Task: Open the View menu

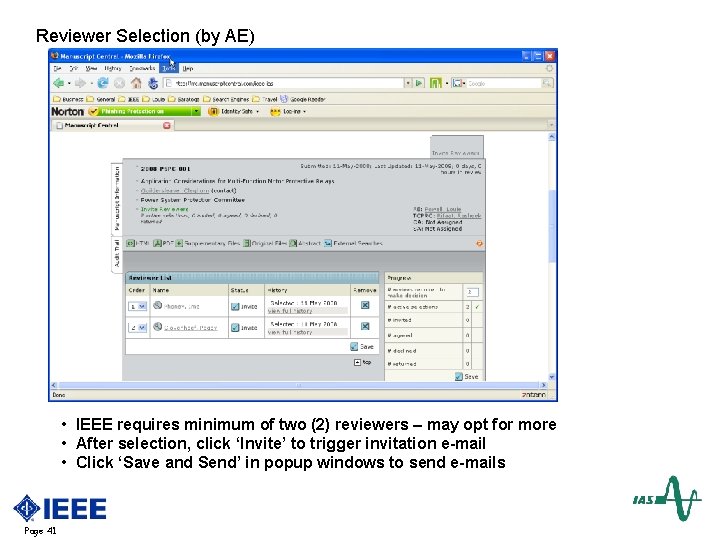Action: 91,68
